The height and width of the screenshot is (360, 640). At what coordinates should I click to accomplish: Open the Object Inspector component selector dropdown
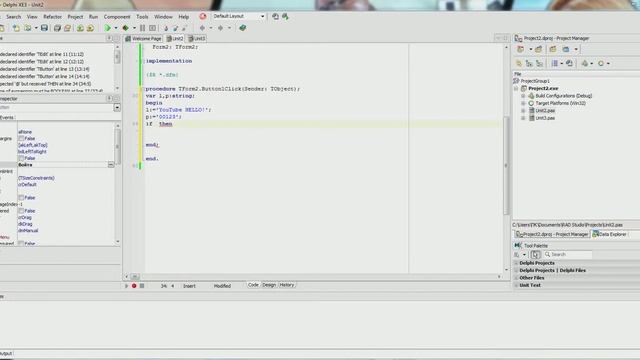pyautogui.click(x=117, y=107)
